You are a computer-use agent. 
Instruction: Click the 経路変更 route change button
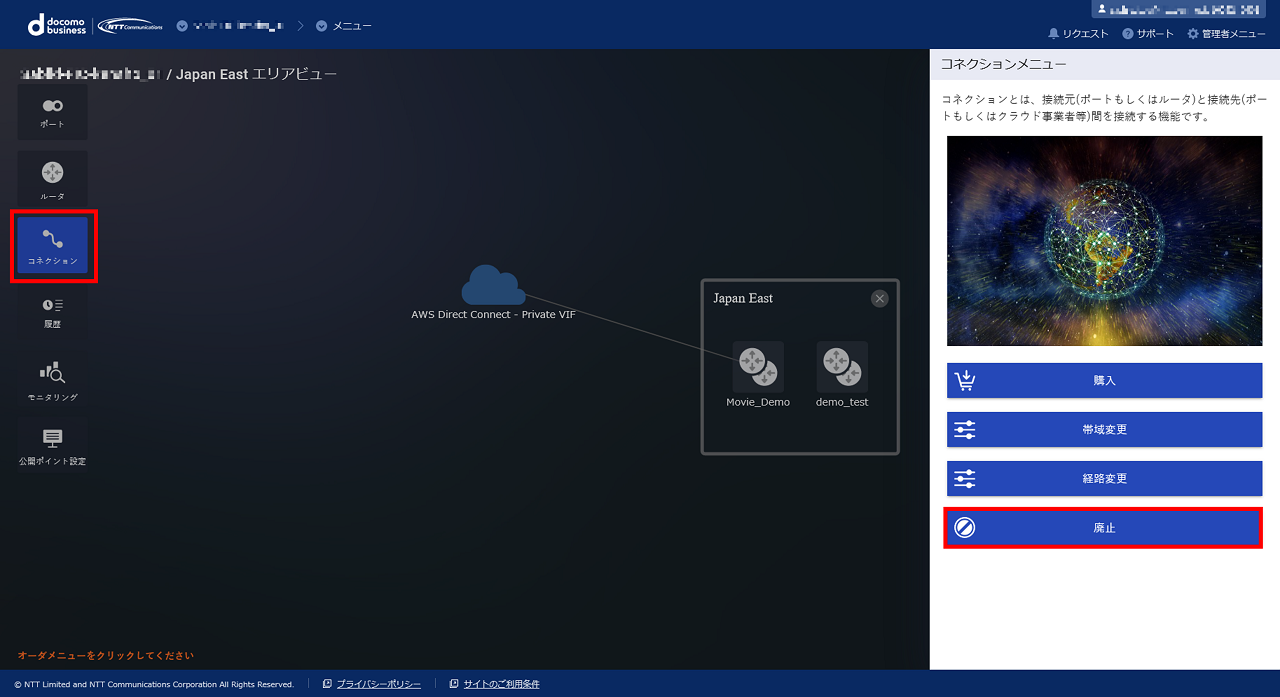click(1104, 479)
